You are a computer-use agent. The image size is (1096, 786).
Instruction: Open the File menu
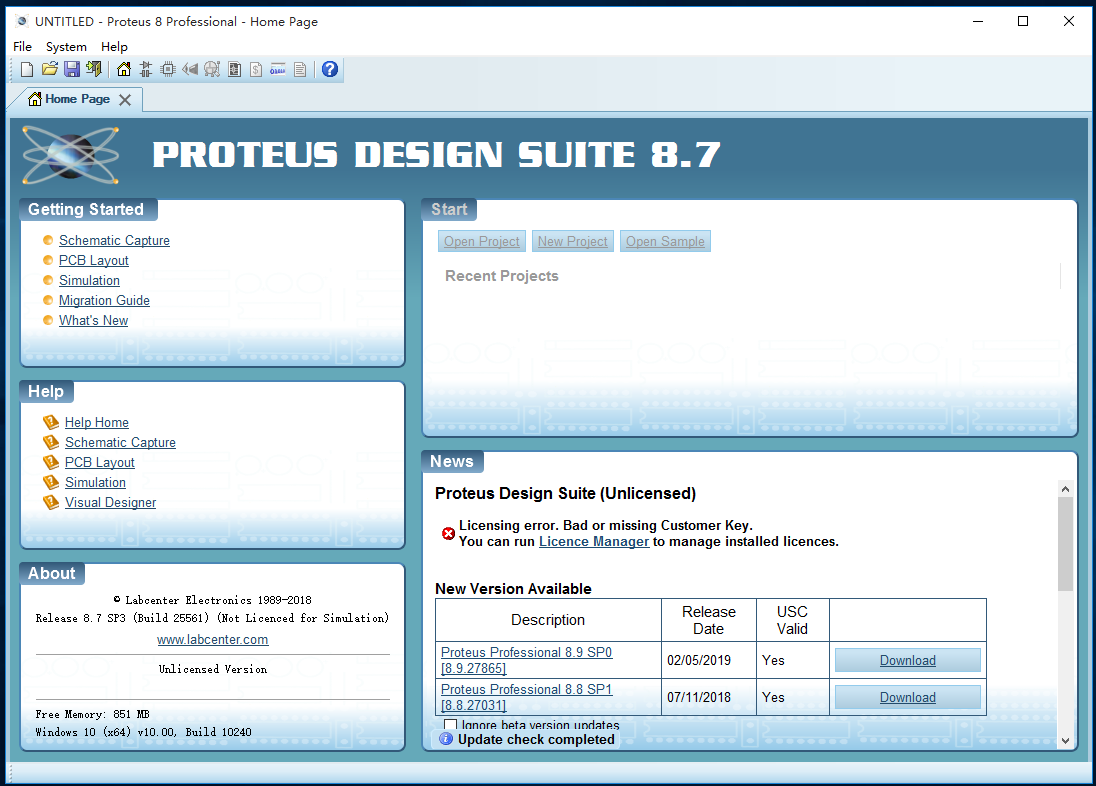[22, 47]
